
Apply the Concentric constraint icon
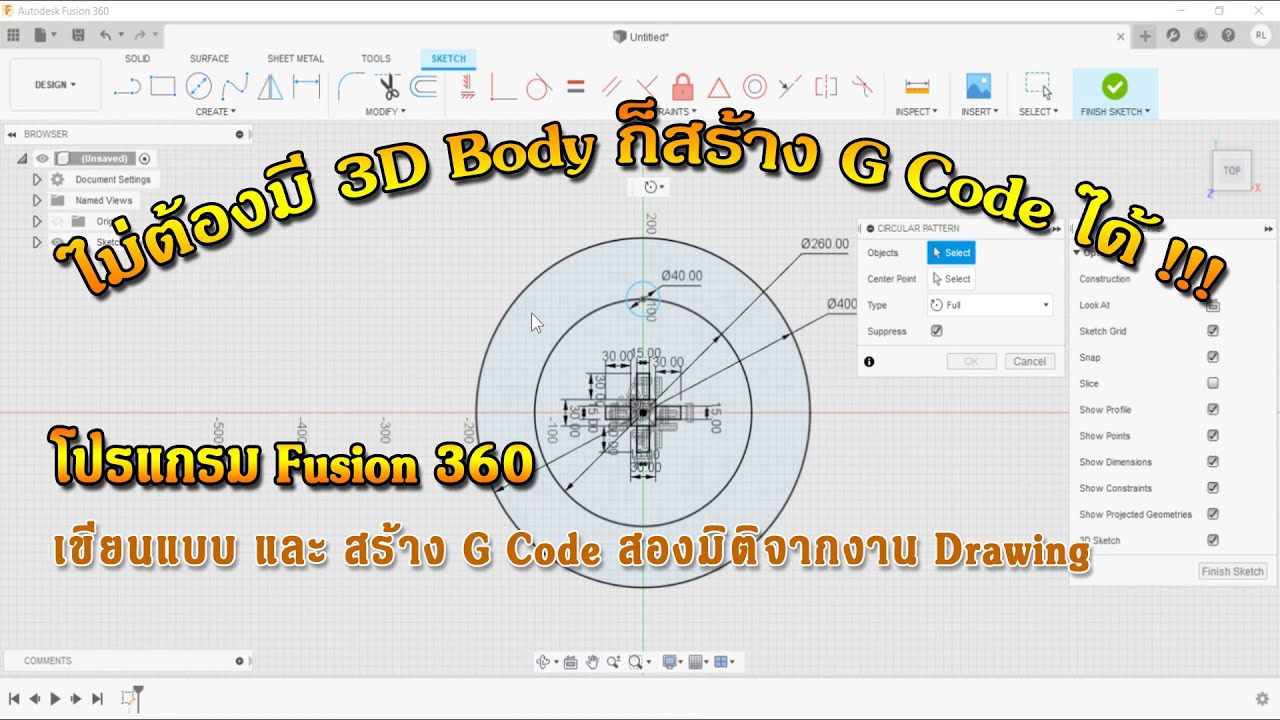(x=755, y=87)
